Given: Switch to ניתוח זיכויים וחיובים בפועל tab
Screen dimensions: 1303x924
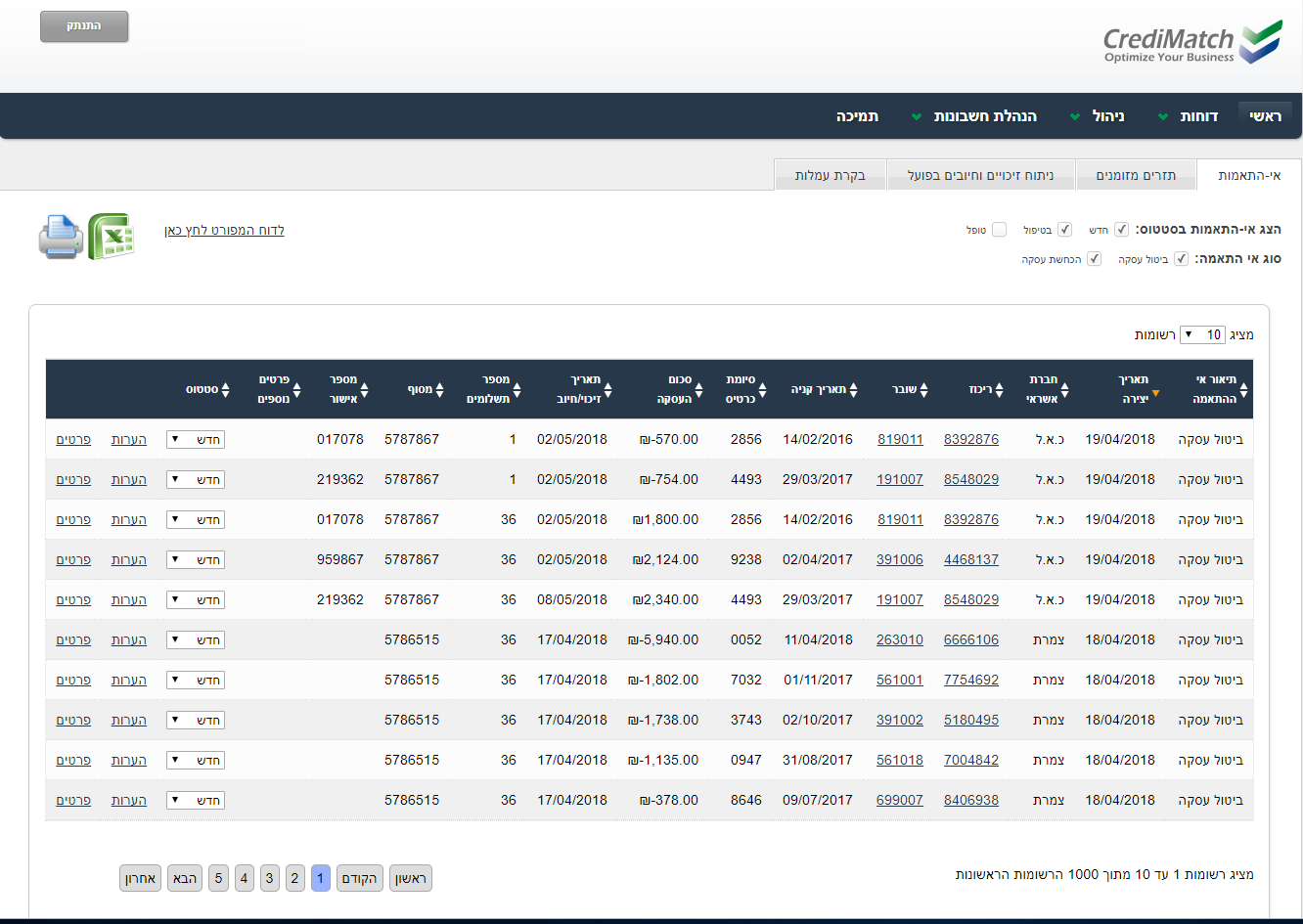Looking at the screenshot, I should click(x=980, y=175).
